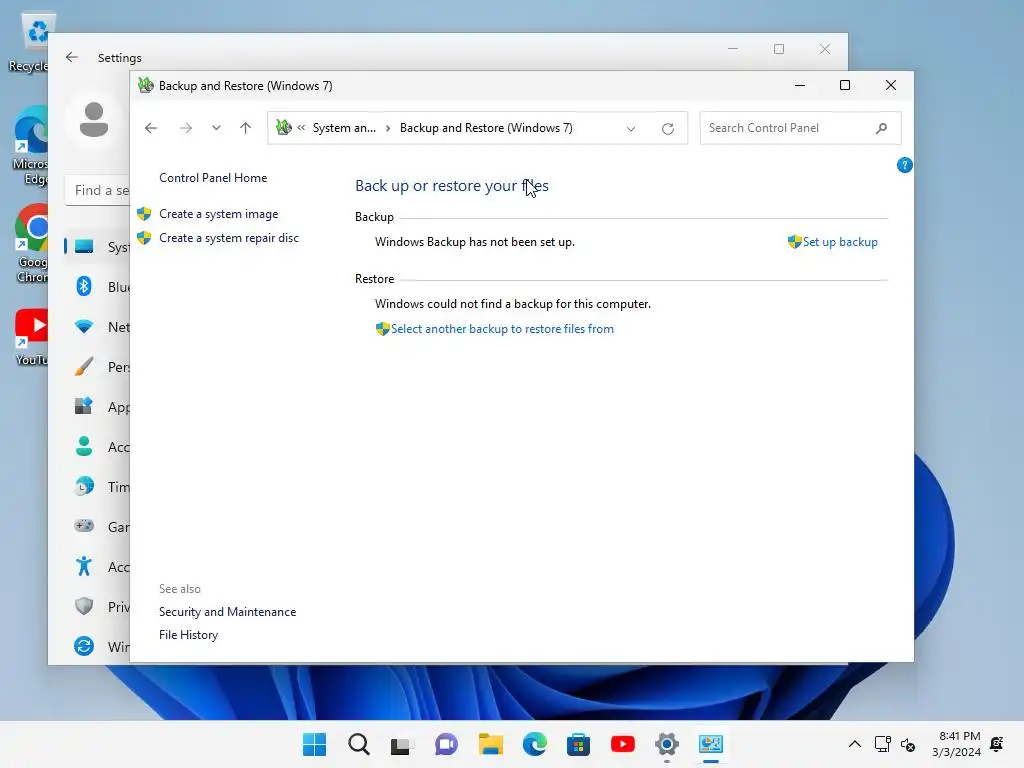Screen dimensions: 1024x768
Task: Click Create a system repair disc
Action: [229, 238]
